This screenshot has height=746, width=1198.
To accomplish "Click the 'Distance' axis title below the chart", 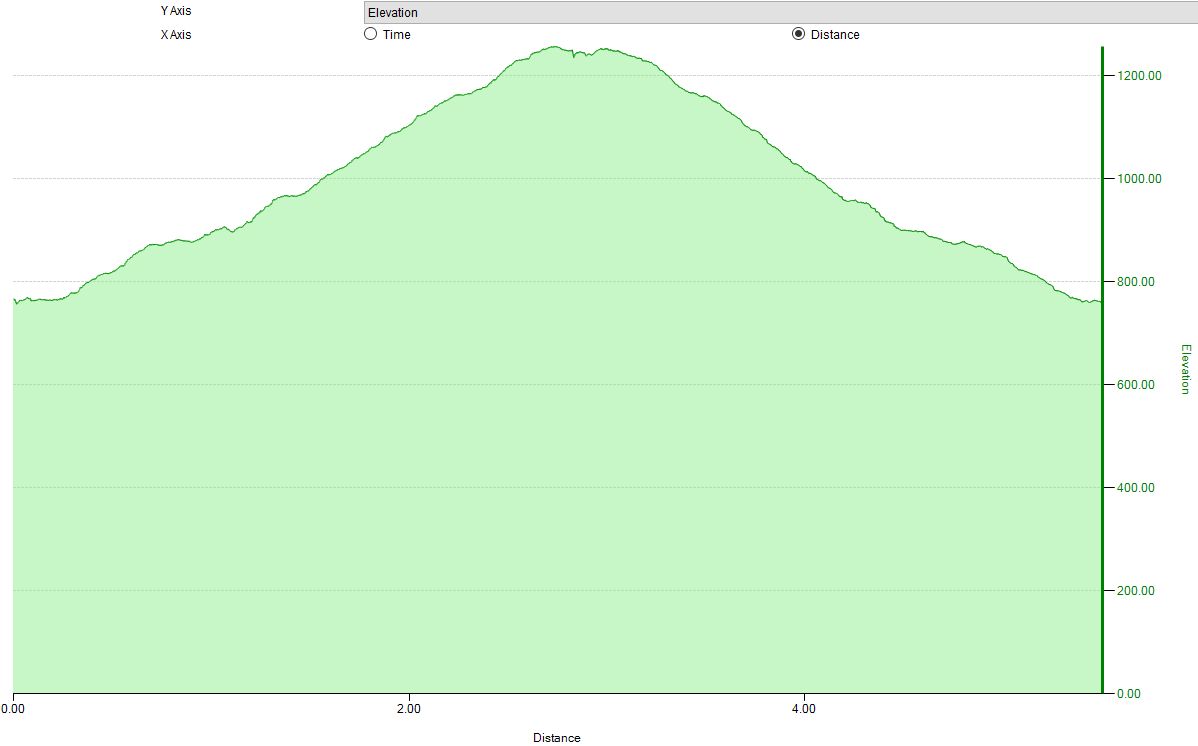I will (556, 738).
